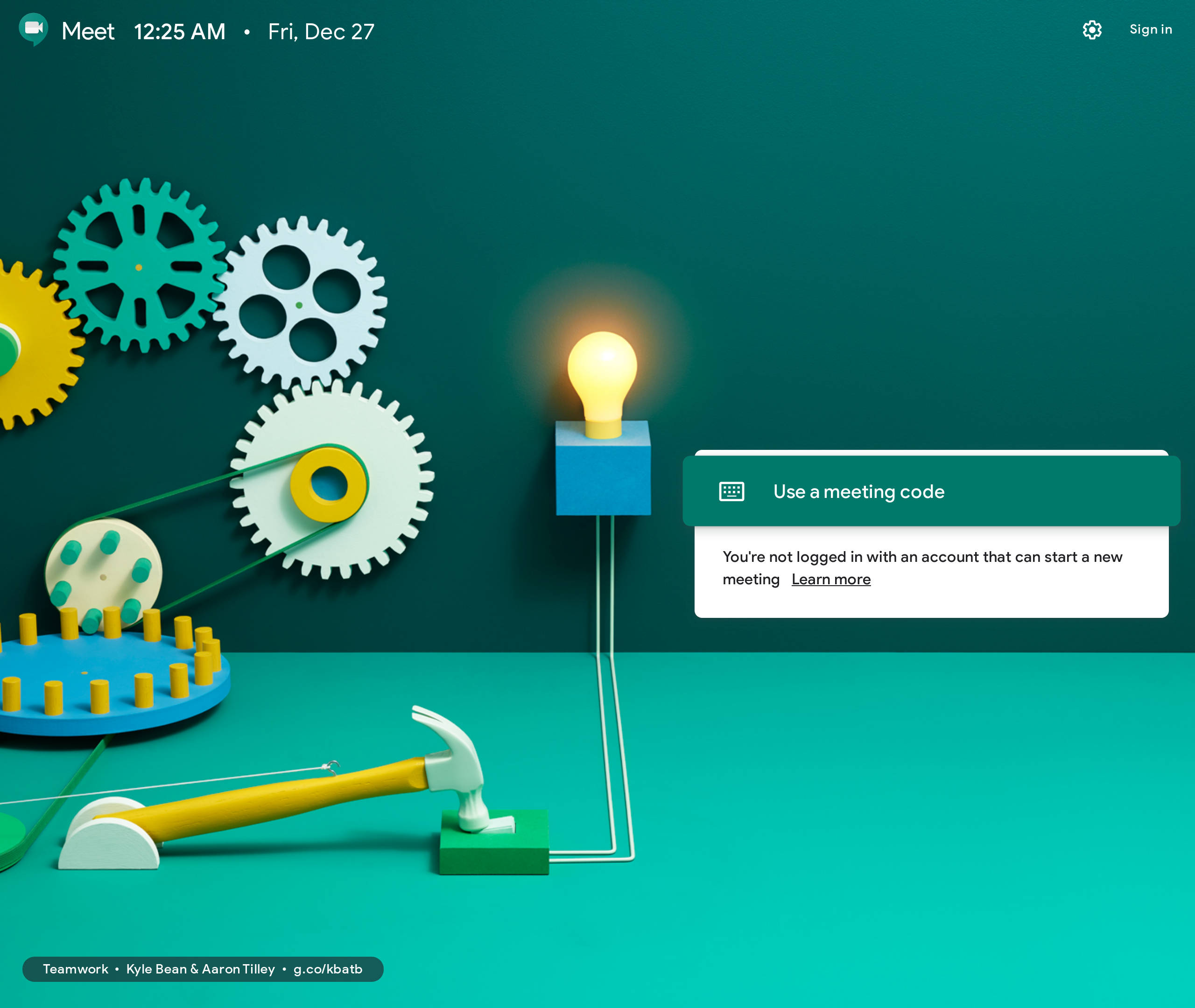
Task: Click the 'Teamwork' label in the attribution pill
Action: tap(76, 969)
